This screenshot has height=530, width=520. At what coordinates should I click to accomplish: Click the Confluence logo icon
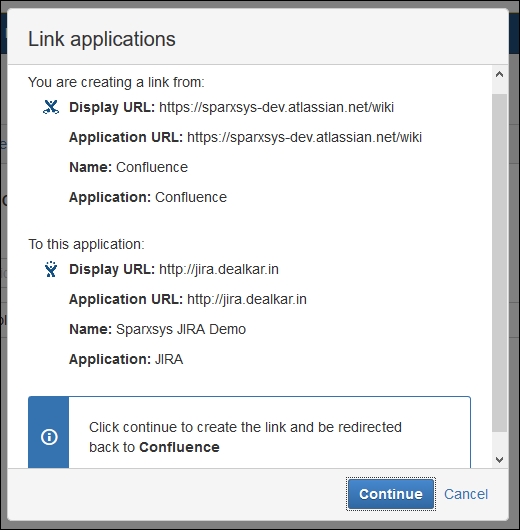51,107
